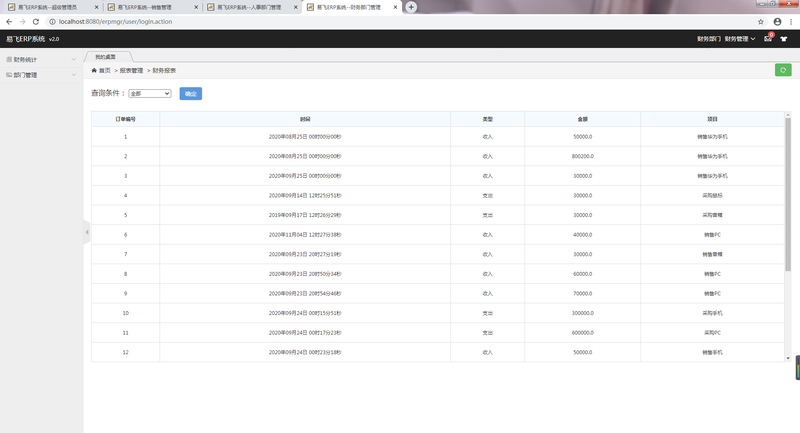
Task: Open the mail notifications icon
Action: click(768, 38)
